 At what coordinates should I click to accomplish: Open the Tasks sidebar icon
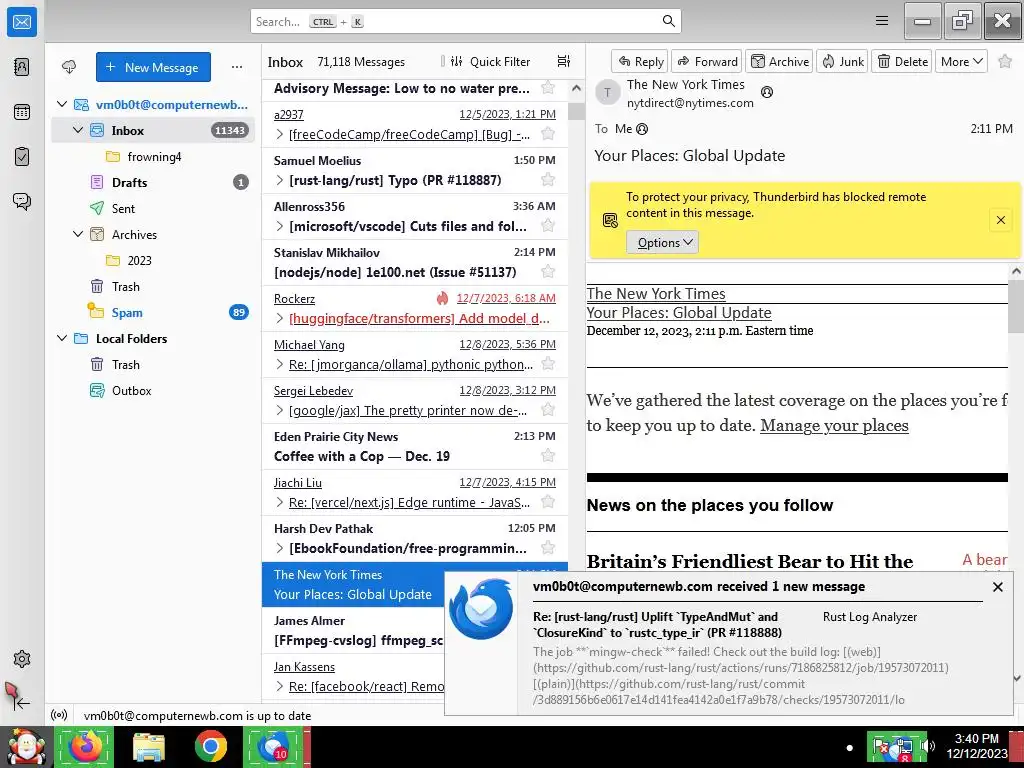tap(22, 157)
